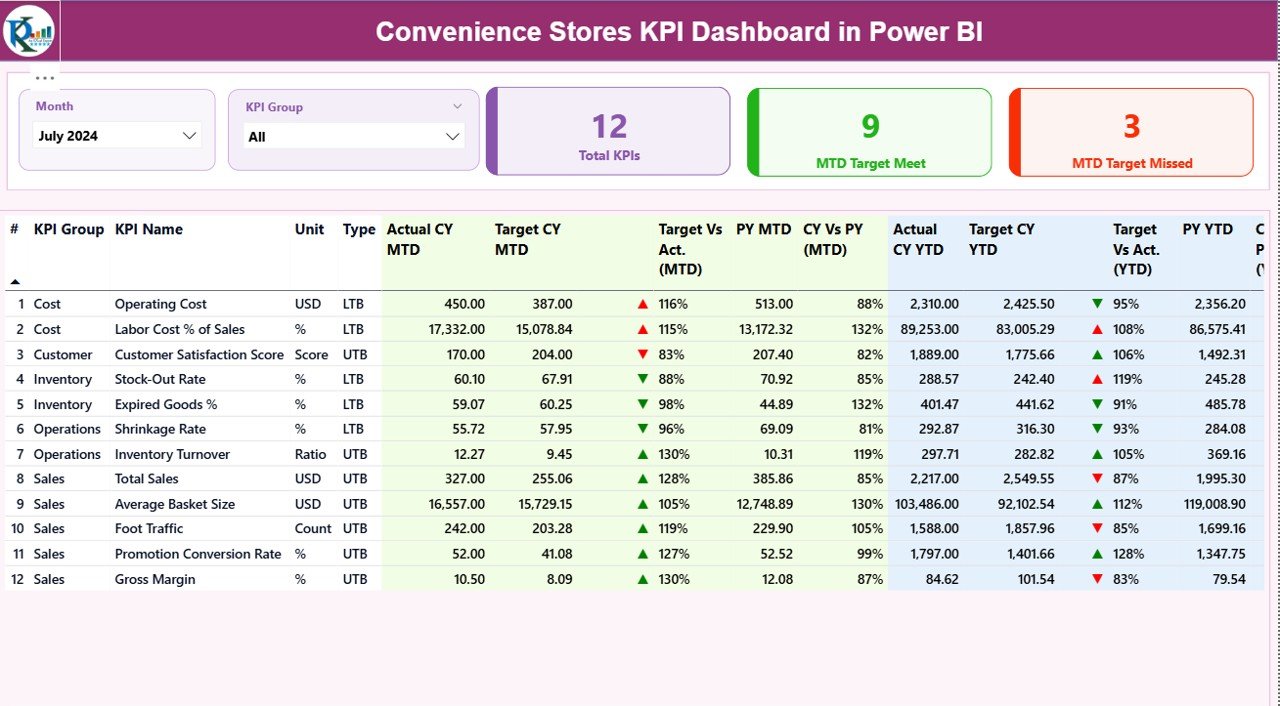Open the ellipsis more-options menu above the slicers
The width and height of the screenshot is (1280, 706).
[43, 77]
